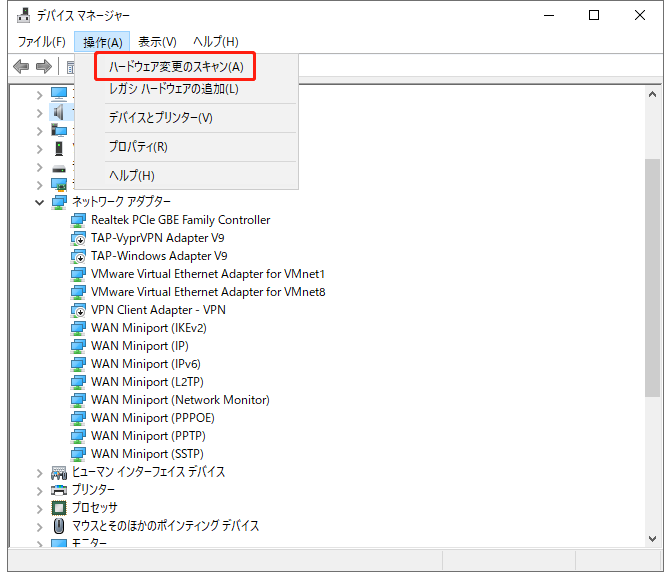The height and width of the screenshot is (579, 671).
Task: Click the TAP-VyprVPN Adapter V9 icon
Action: [79, 238]
